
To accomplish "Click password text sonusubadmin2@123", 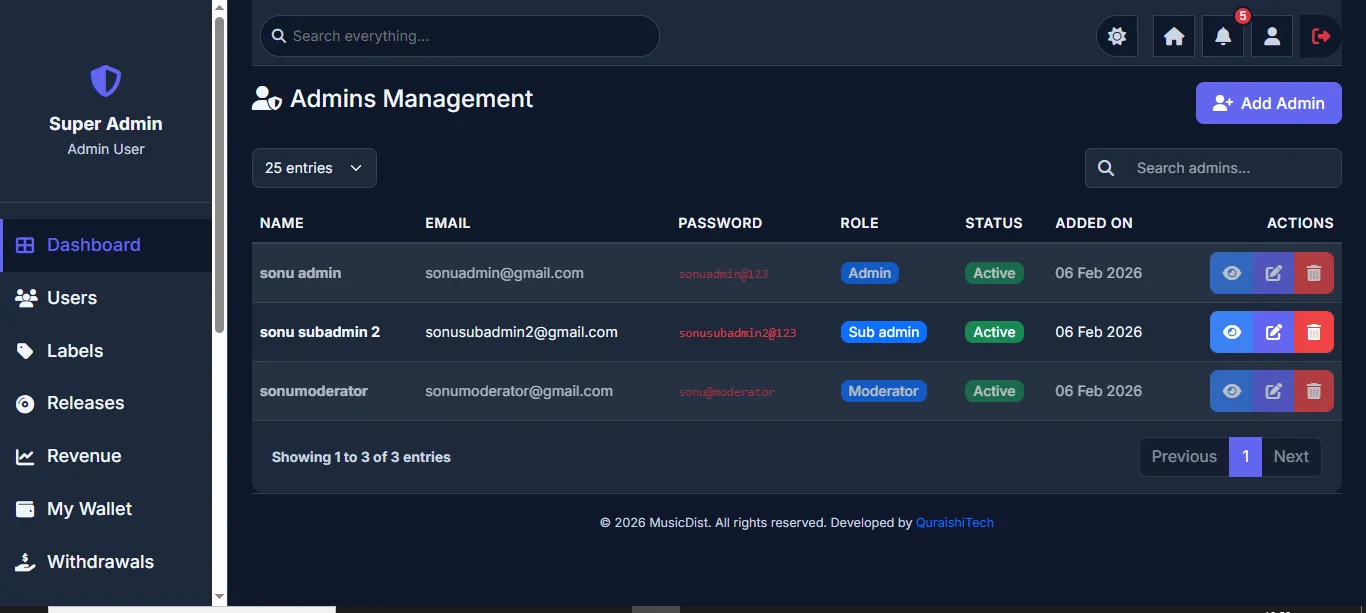I will pos(738,333).
